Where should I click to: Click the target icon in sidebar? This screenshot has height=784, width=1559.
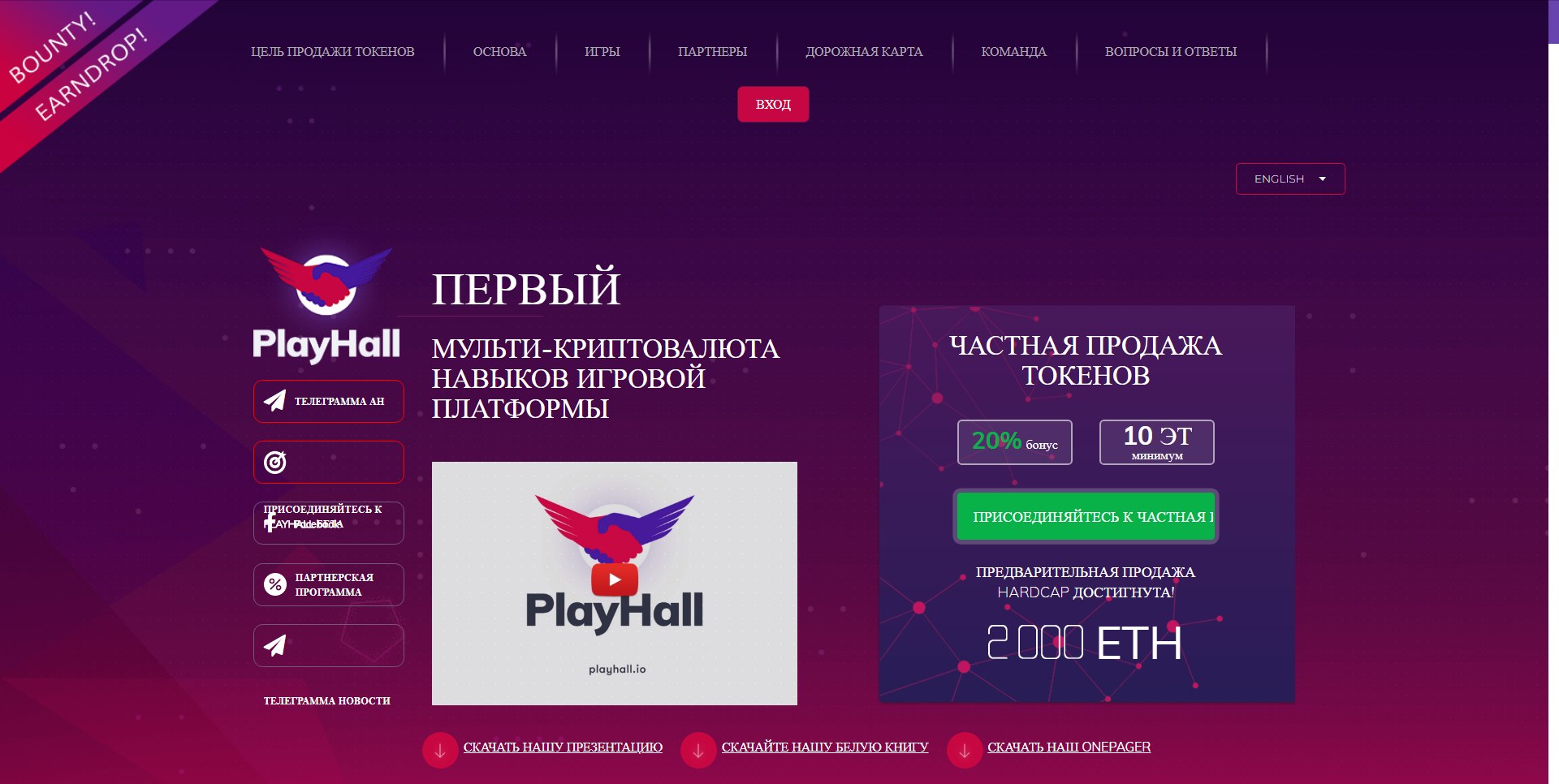(275, 462)
